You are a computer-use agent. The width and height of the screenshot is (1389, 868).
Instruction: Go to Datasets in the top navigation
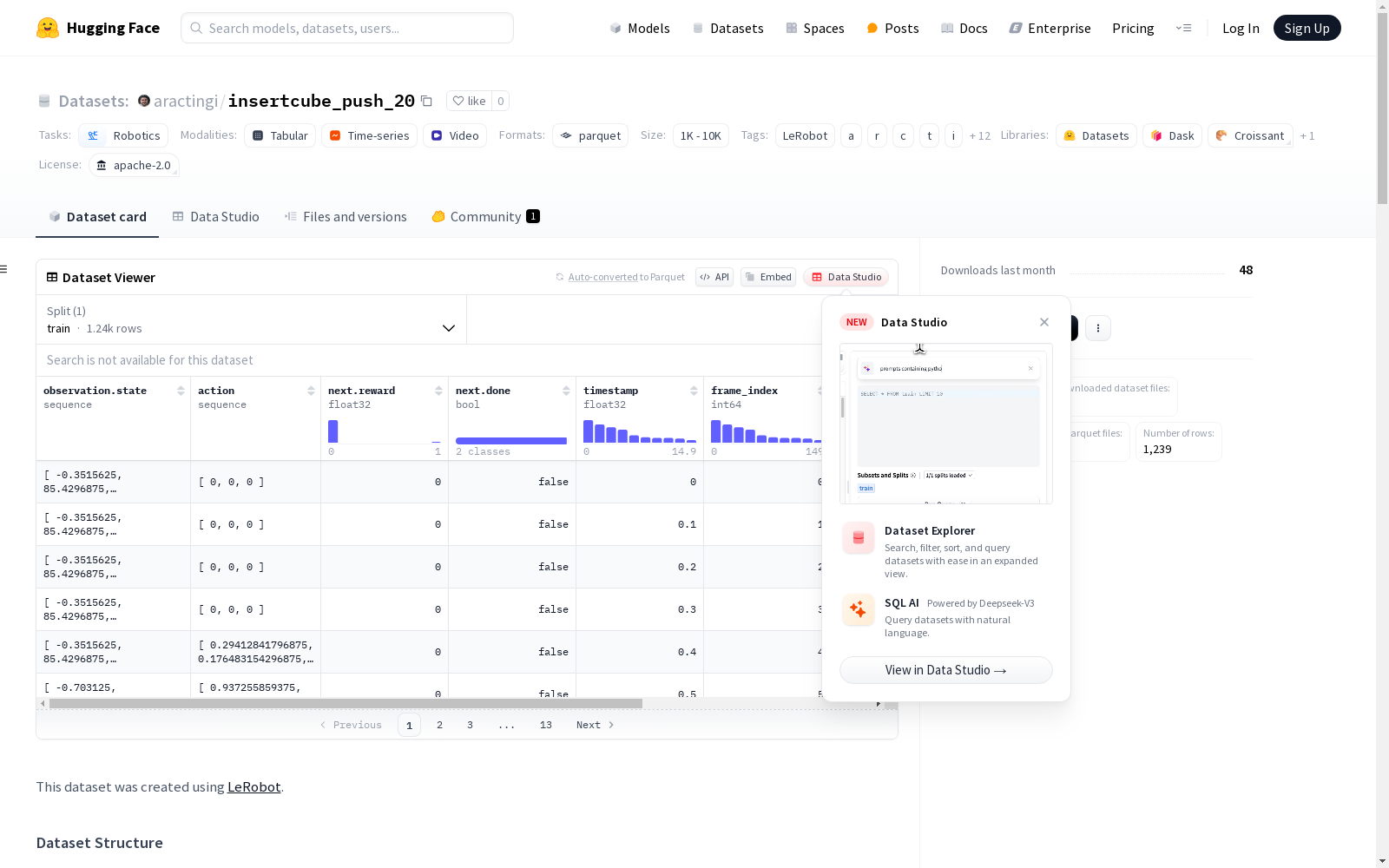pos(727,28)
